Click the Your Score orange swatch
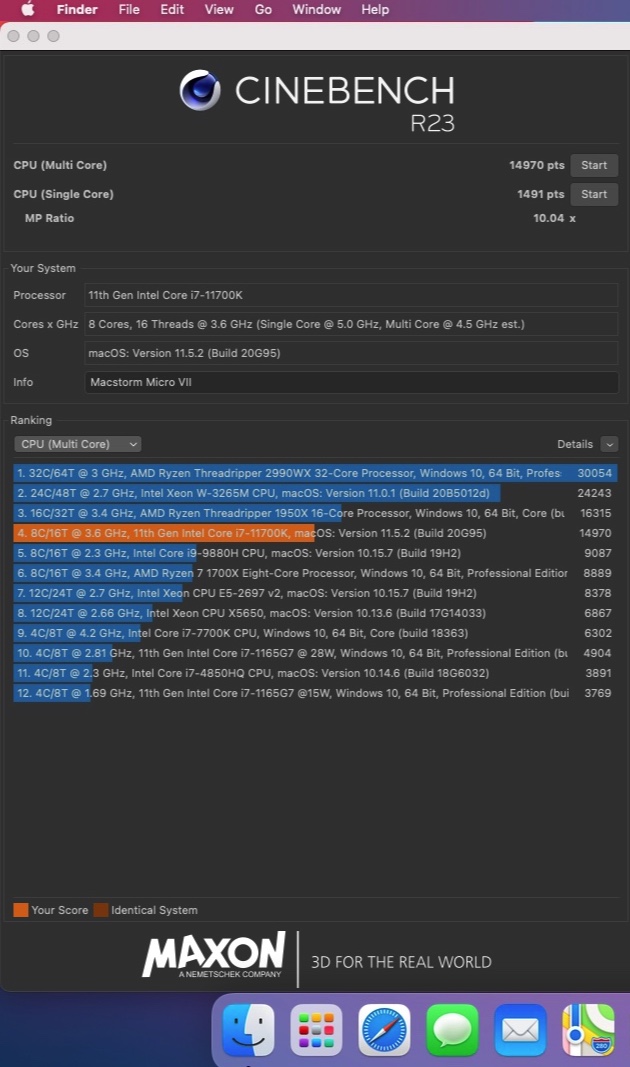This screenshot has width=630, height=1067. pyautogui.click(x=20, y=910)
